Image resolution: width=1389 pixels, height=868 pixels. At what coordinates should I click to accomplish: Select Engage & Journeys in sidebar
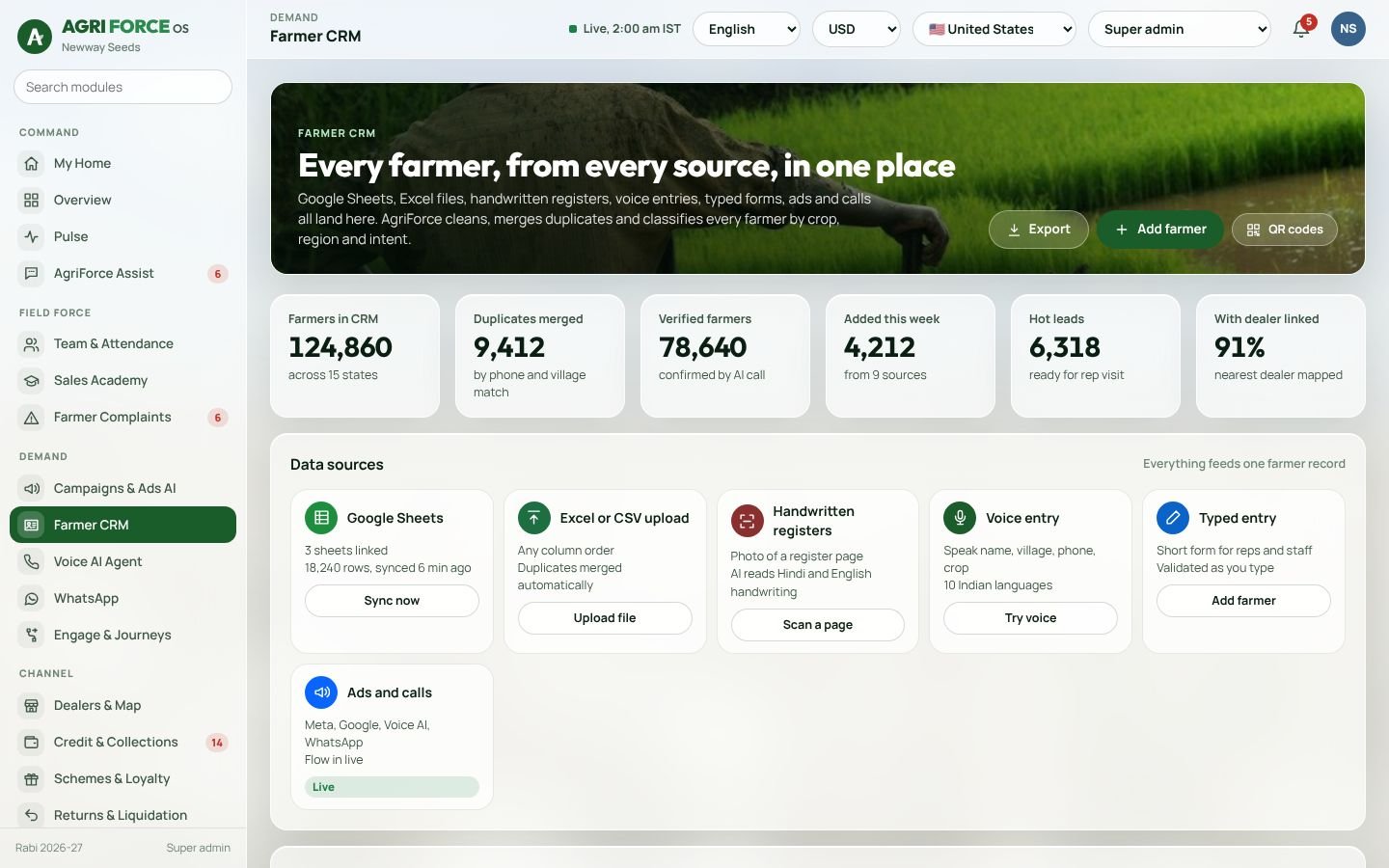123,635
